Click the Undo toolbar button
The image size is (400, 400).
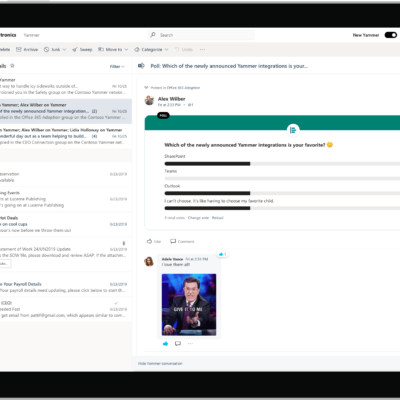pyautogui.click(x=184, y=49)
